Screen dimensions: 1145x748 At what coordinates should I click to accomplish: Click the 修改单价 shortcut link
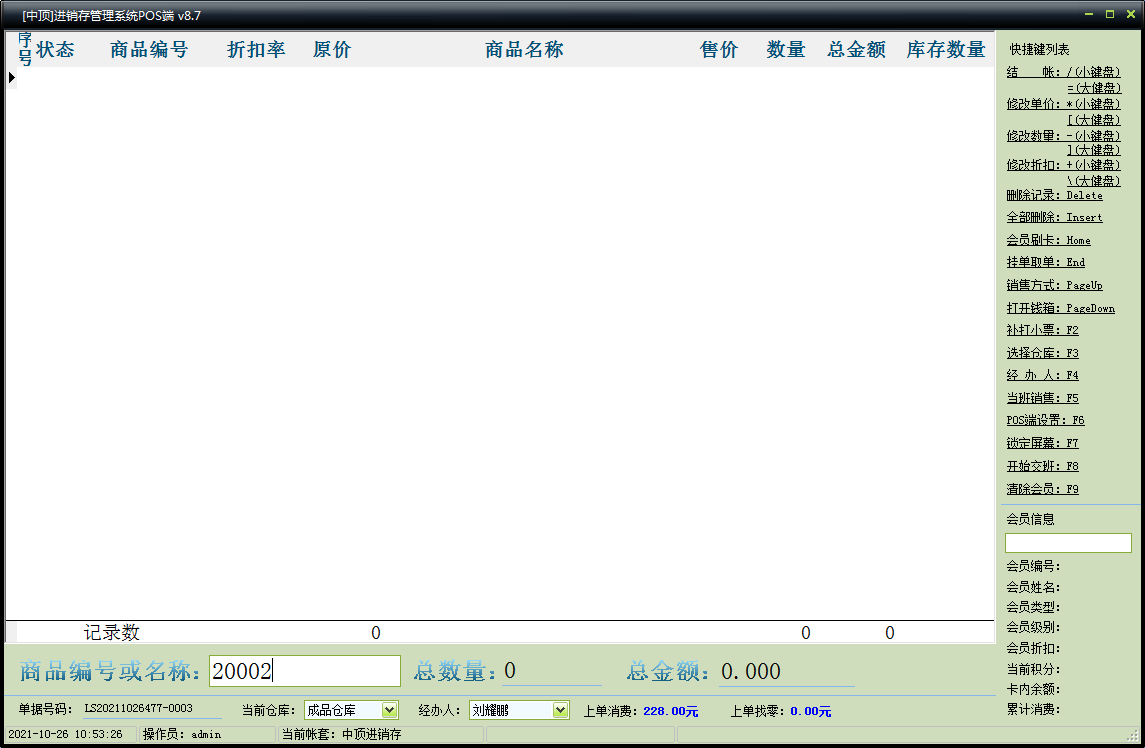1063,104
